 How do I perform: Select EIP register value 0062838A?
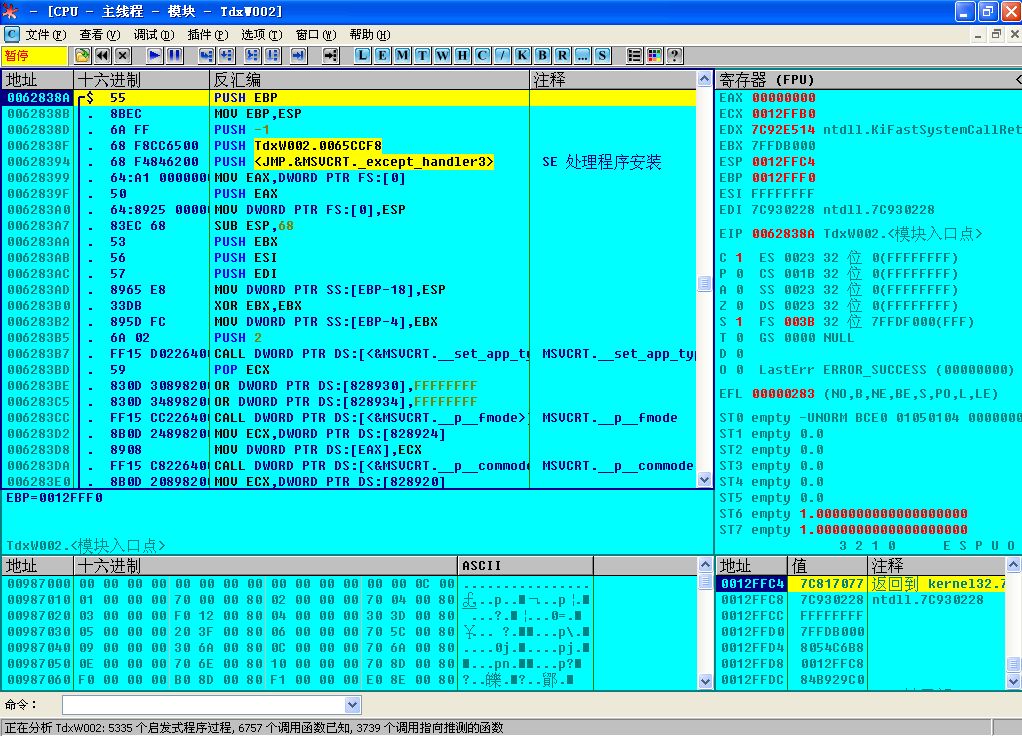pyautogui.click(x=783, y=233)
